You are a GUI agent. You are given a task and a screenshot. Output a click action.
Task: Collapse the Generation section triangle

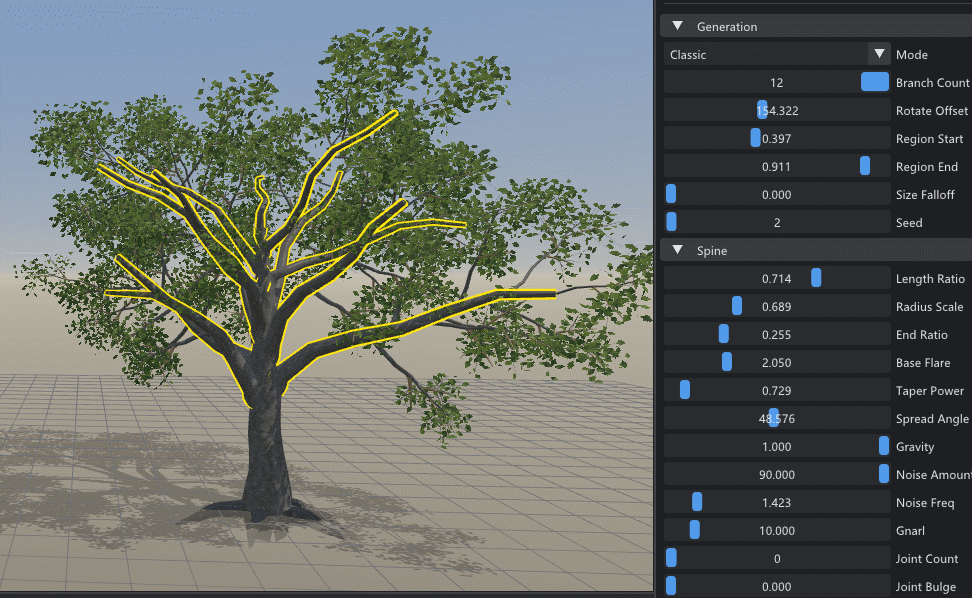[x=678, y=26]
